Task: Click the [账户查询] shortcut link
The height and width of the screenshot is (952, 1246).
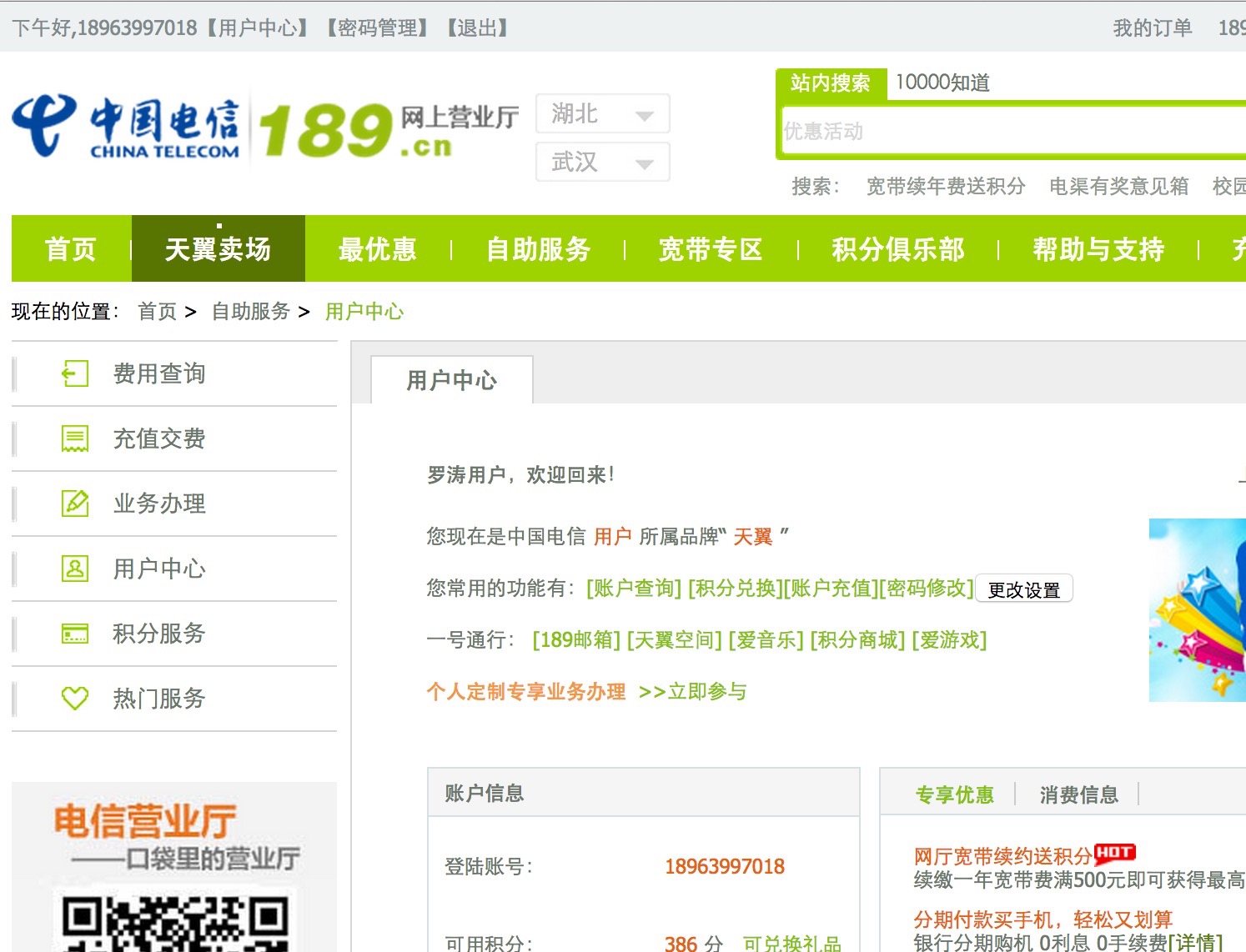Action: [634, 589]
